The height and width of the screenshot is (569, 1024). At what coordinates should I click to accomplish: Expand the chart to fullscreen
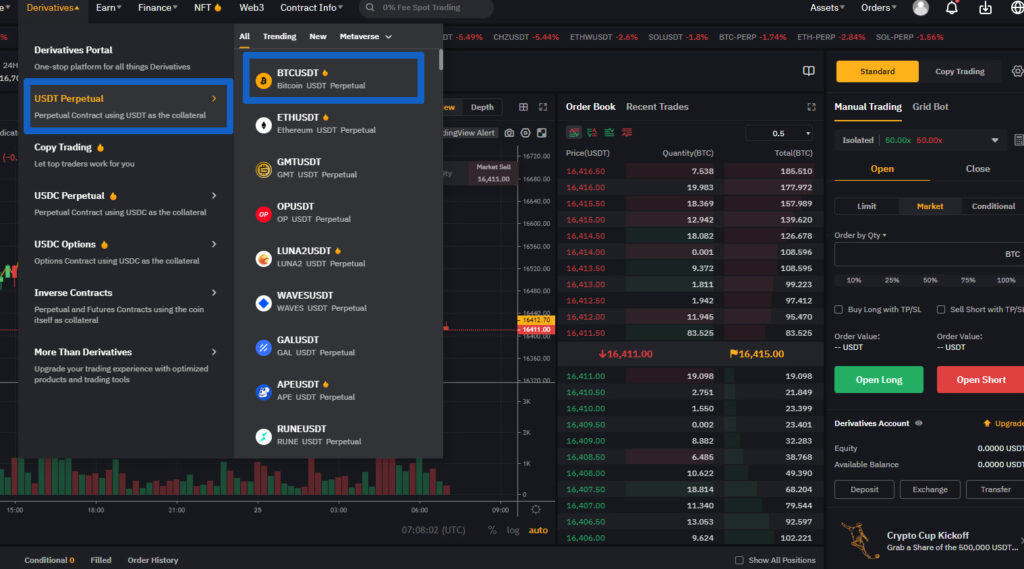(x=543, y=107)
